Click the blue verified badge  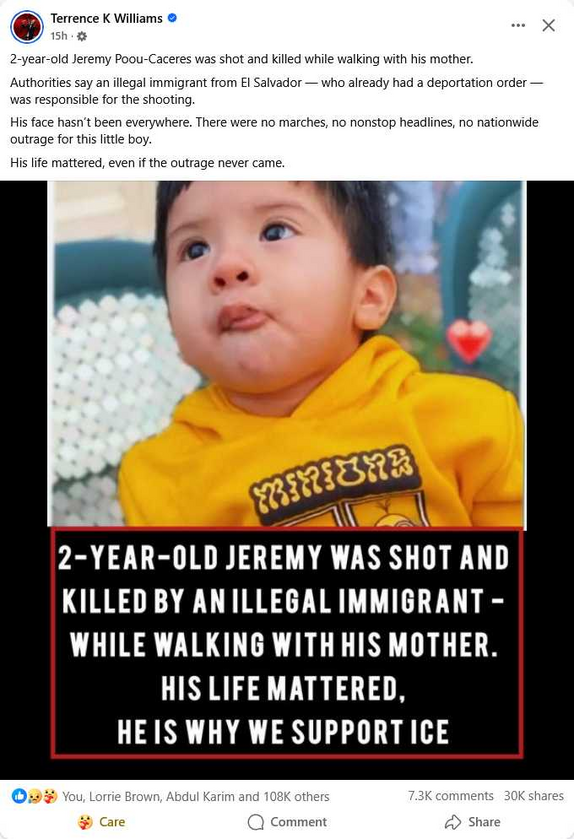[x=172, y=18]
